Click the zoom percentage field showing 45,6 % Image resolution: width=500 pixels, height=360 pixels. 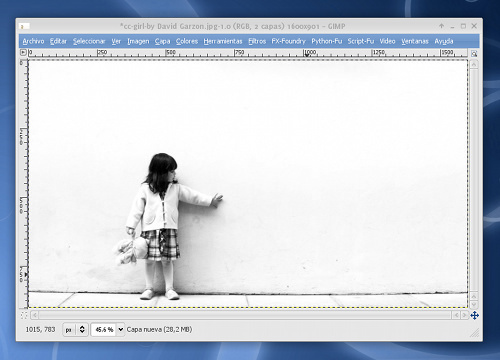pos(104,330)
